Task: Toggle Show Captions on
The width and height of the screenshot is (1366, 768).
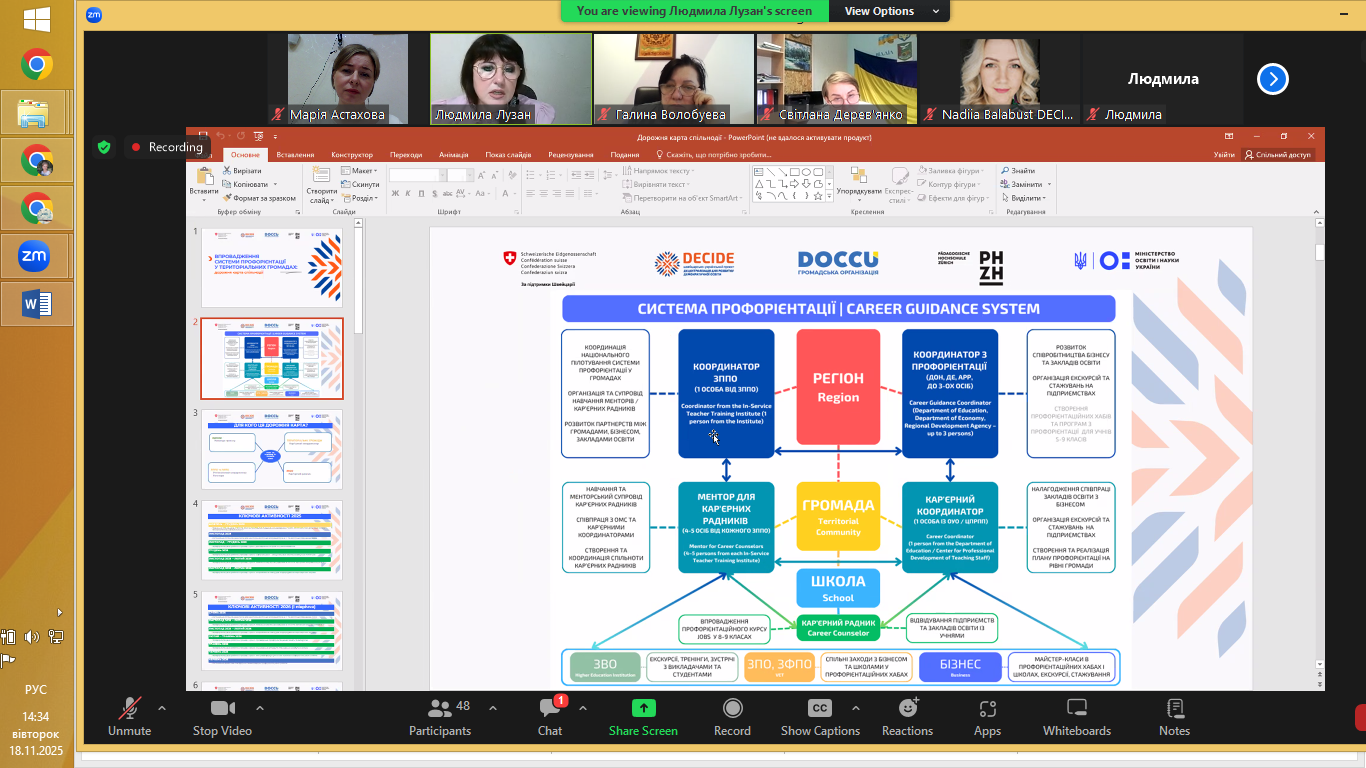Action: [x=819, y=709]
